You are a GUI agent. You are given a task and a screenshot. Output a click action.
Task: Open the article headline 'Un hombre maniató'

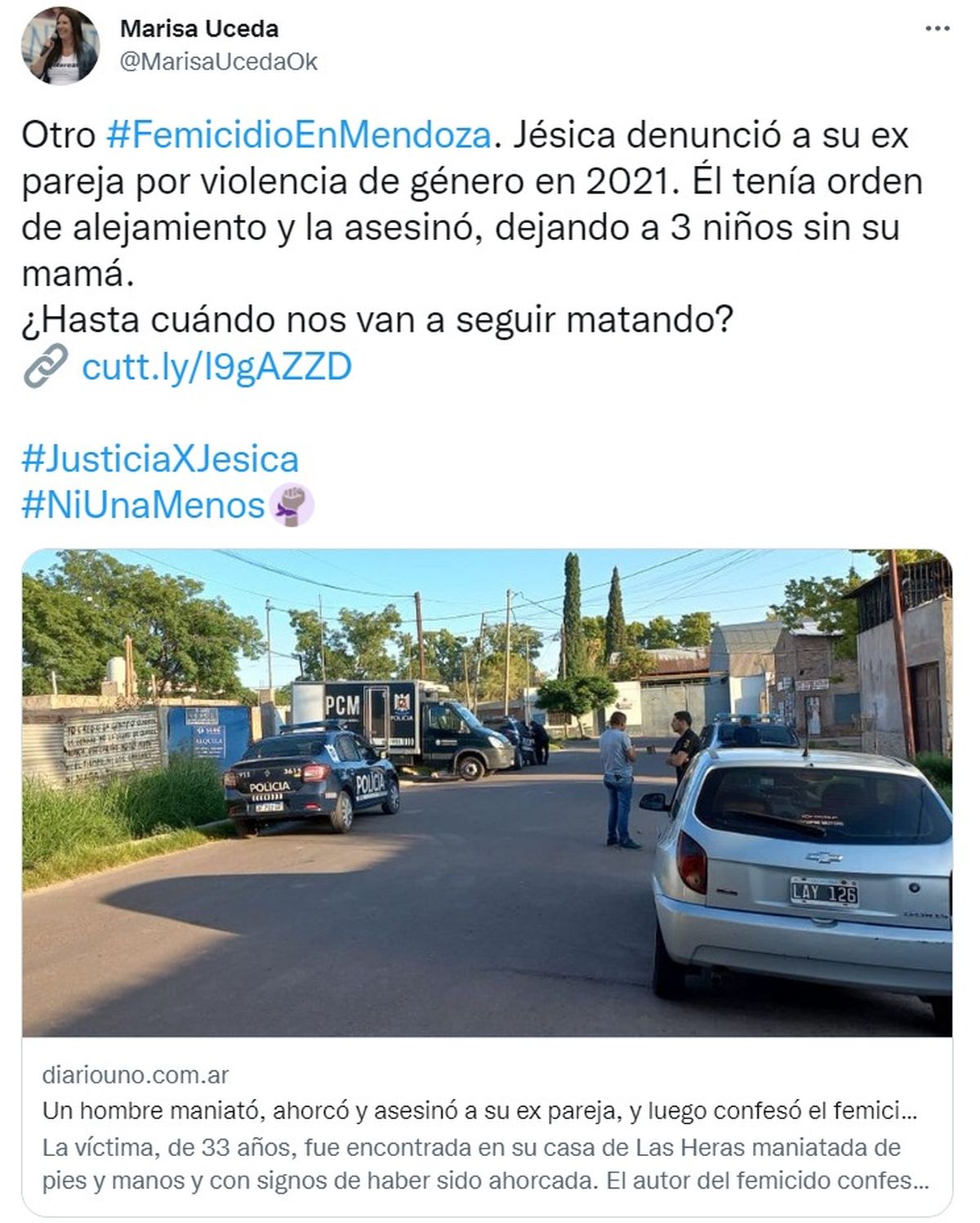pos(480,1111)
